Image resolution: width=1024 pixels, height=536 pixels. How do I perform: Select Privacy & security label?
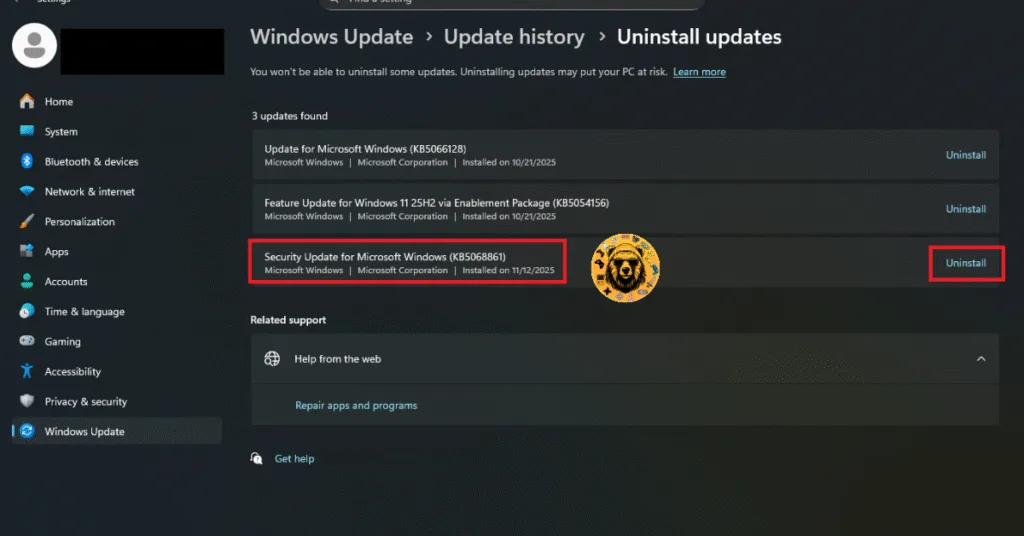86,402
